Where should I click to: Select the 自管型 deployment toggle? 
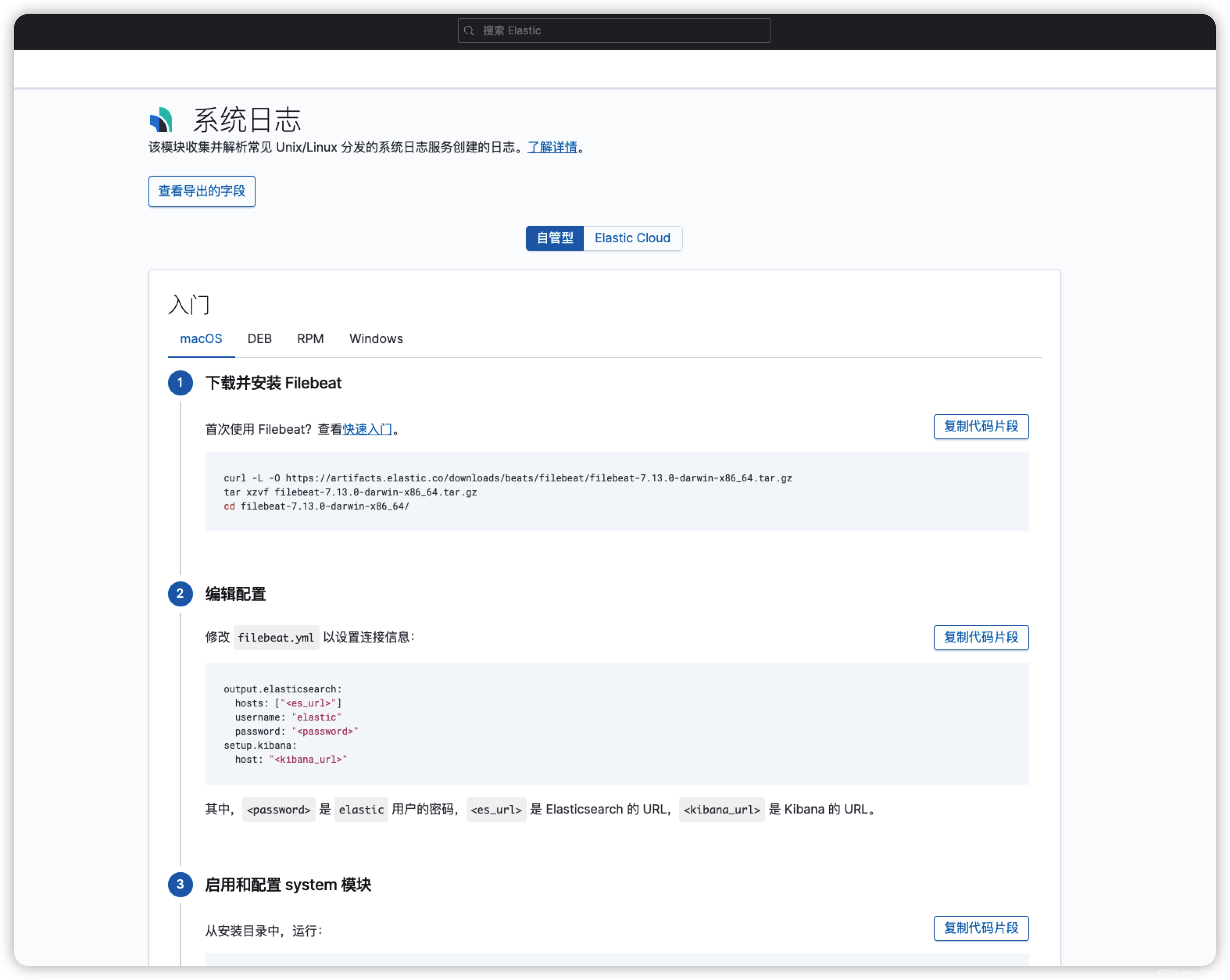coord(554,238)
